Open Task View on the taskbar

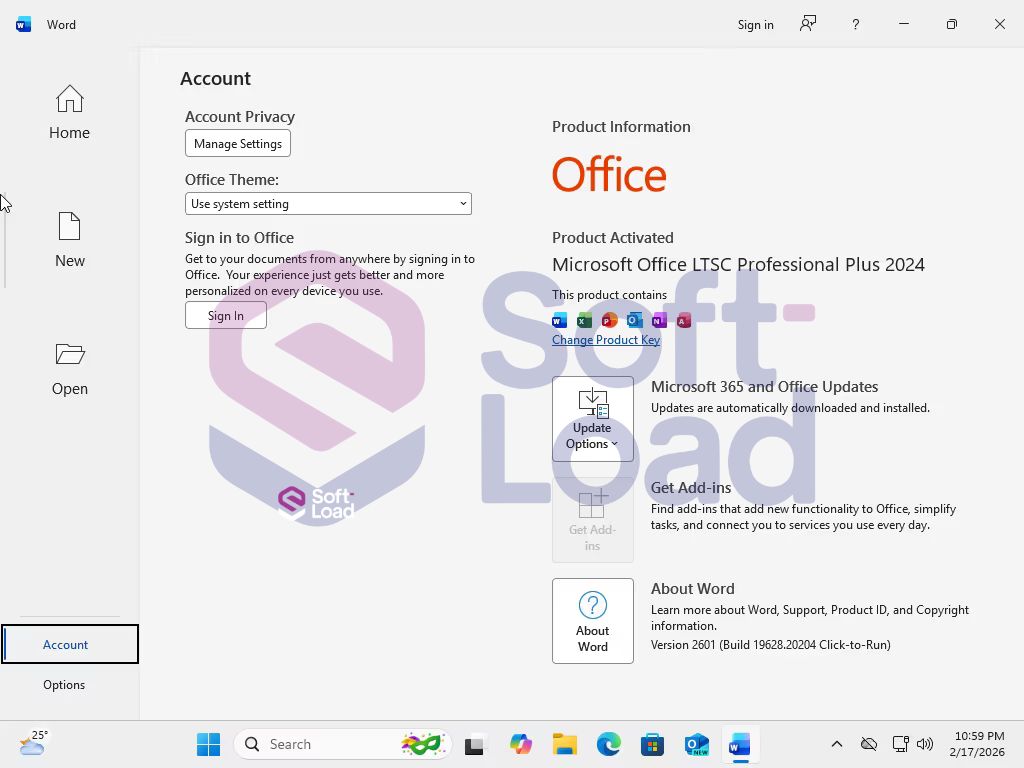475,744
